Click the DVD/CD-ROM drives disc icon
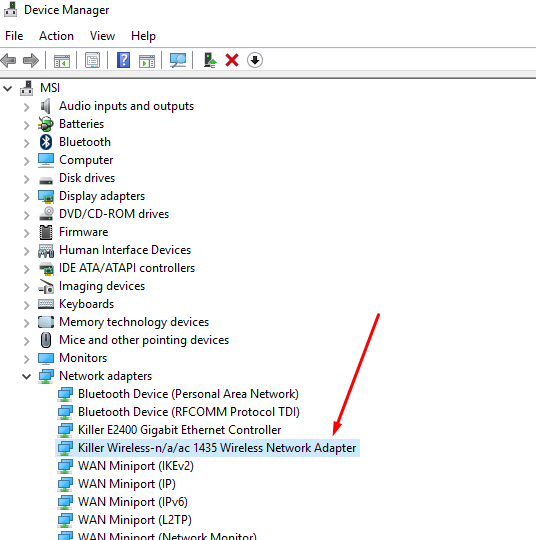Image resolution: width=536 pixels, height=540 pixels. [x=46, y=214]
